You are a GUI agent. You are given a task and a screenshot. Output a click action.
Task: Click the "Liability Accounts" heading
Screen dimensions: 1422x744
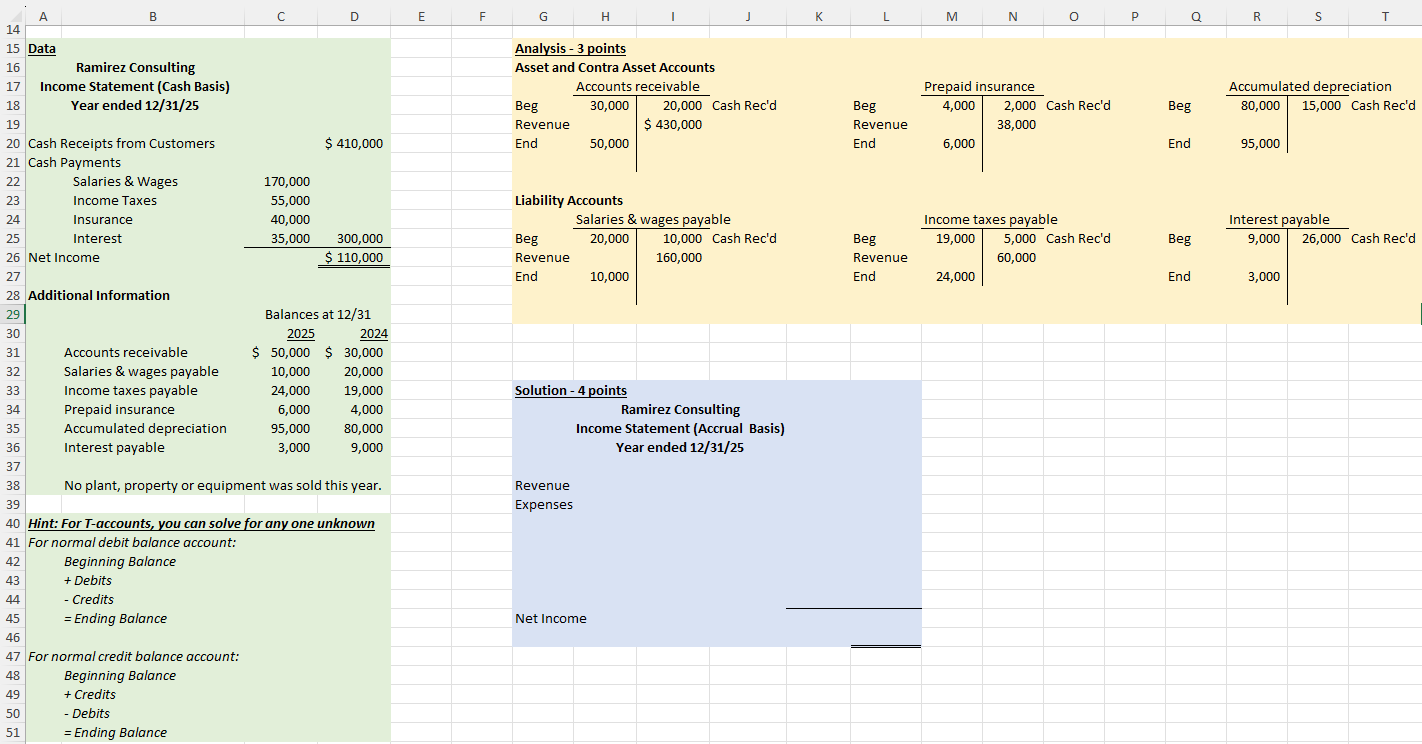coord(569,200)
